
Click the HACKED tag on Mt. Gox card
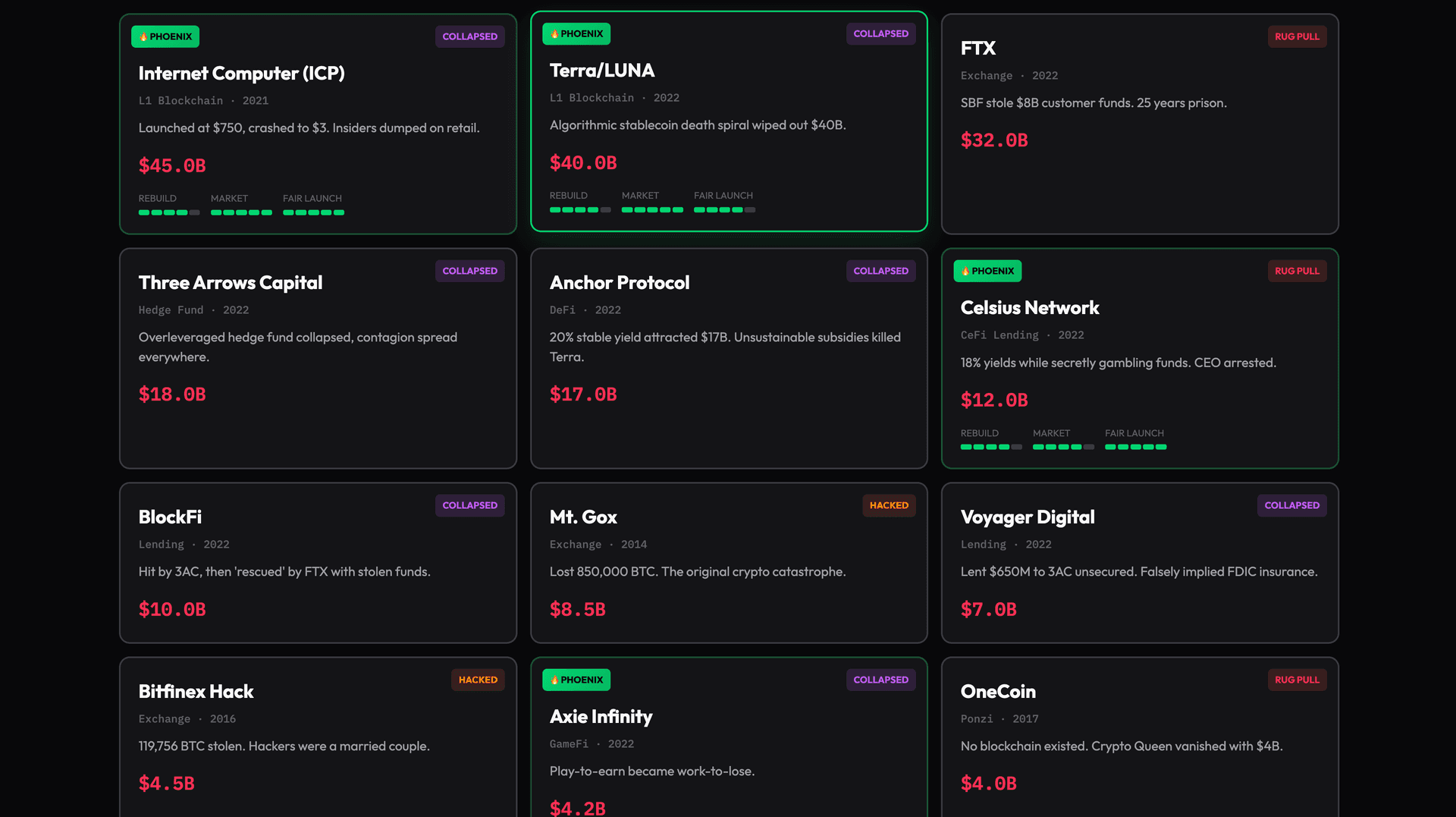point(889,505)
